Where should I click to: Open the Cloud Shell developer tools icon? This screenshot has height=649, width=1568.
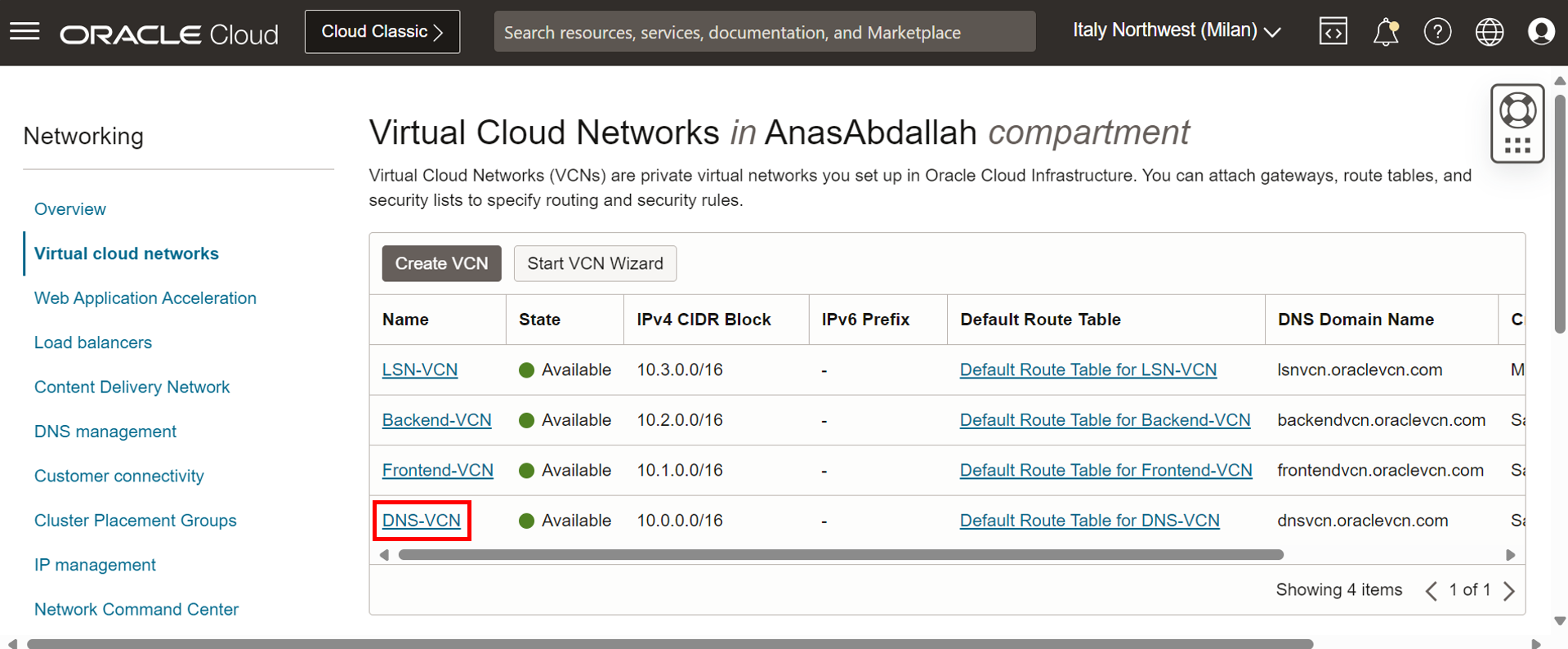pos(1333,32)
